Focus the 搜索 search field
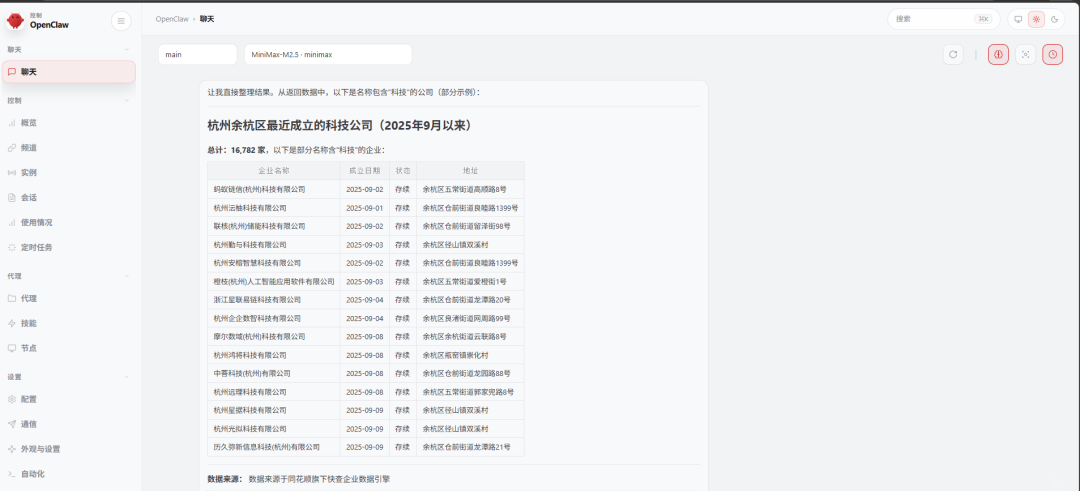 [944, 19]
